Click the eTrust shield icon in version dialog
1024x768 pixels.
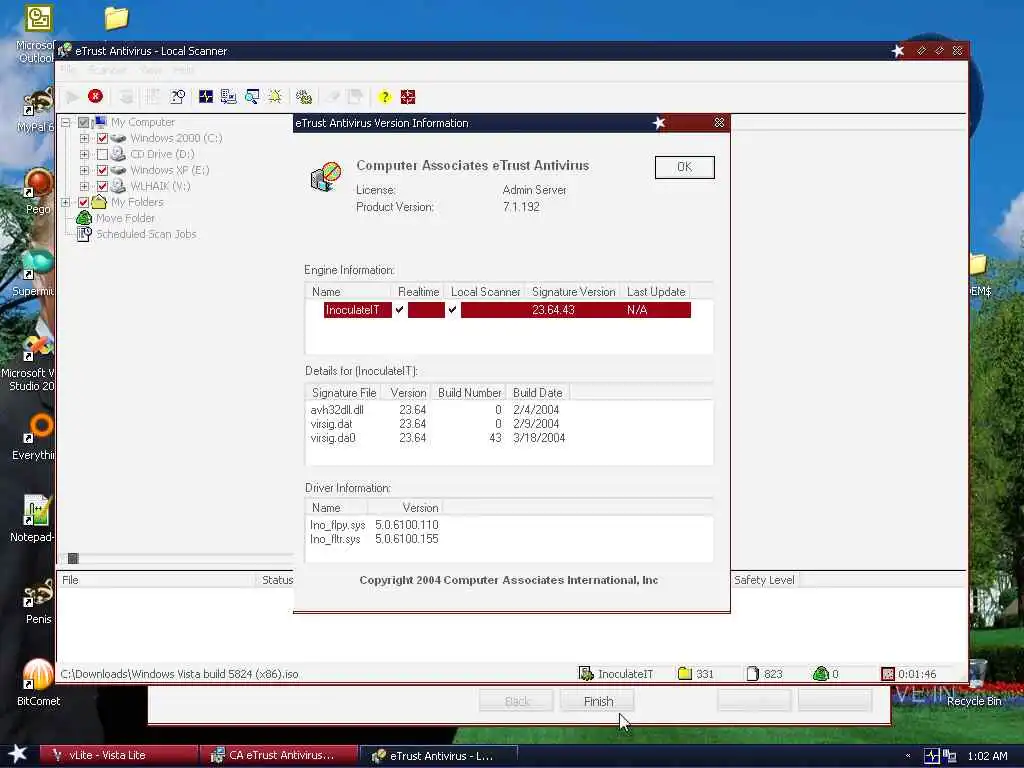click(x=326, y=176)
